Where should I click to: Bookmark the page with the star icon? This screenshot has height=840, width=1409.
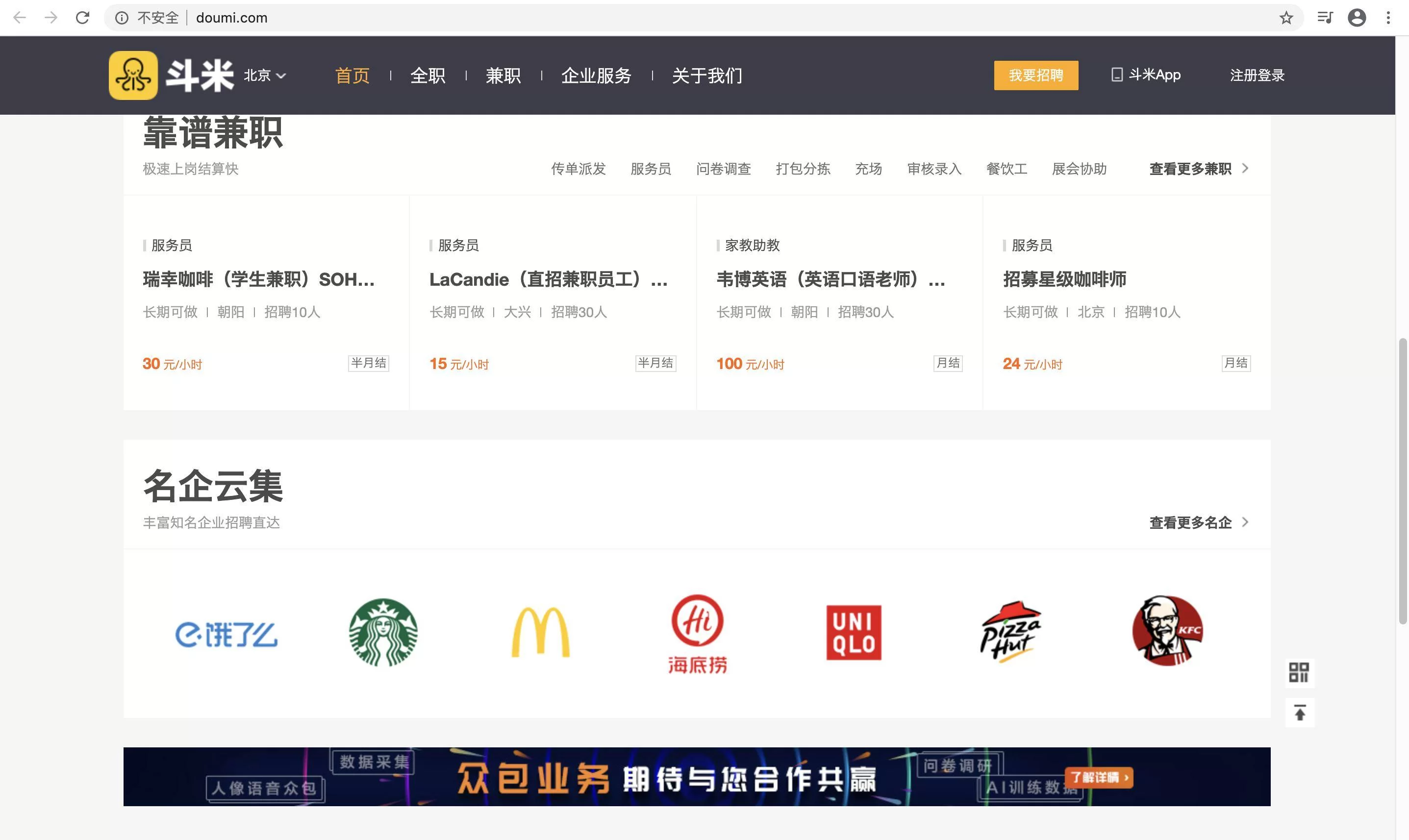pyautogui.click(x=1286, y=18)
